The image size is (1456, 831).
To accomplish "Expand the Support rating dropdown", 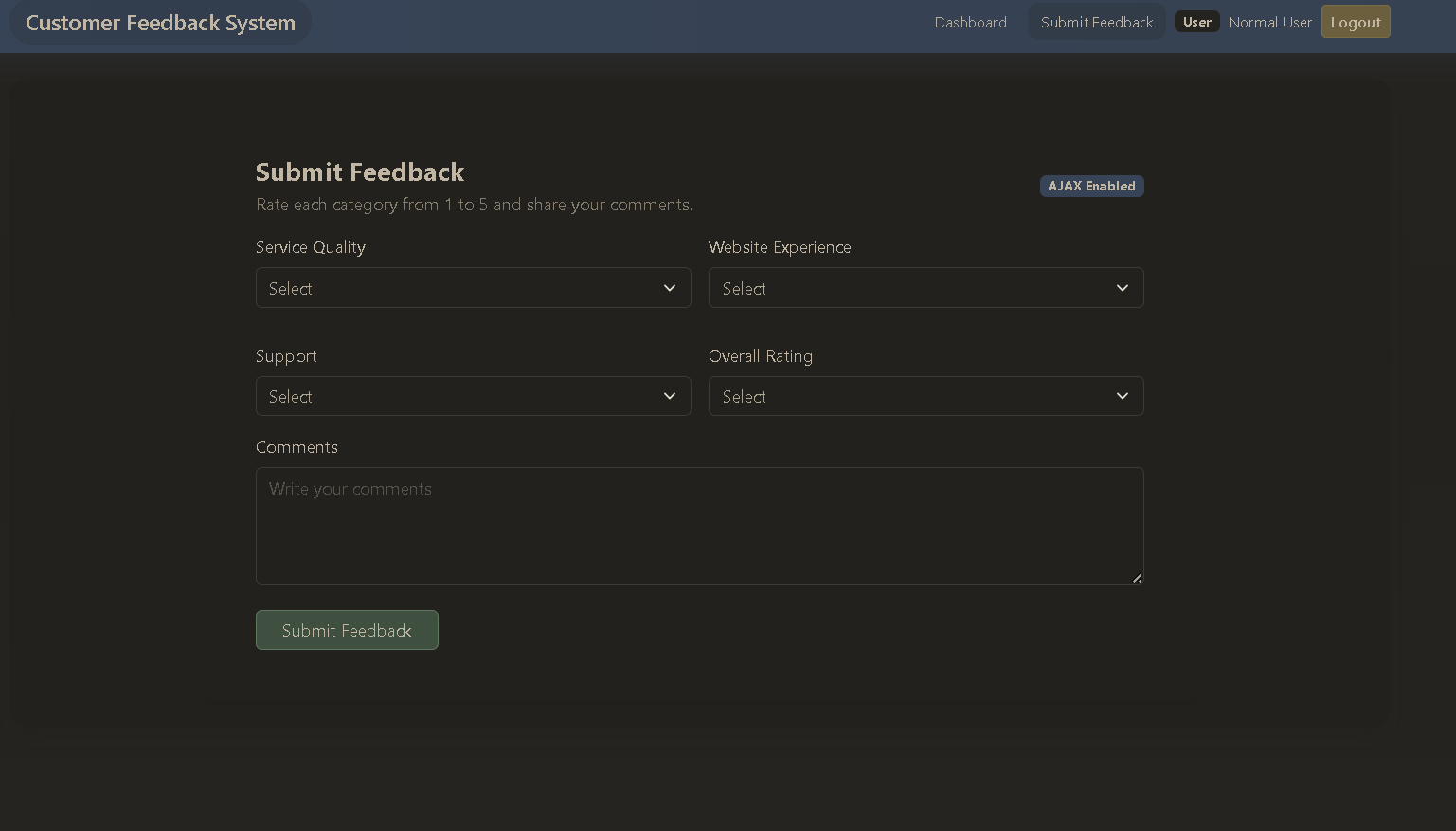I will coord(473,396).
